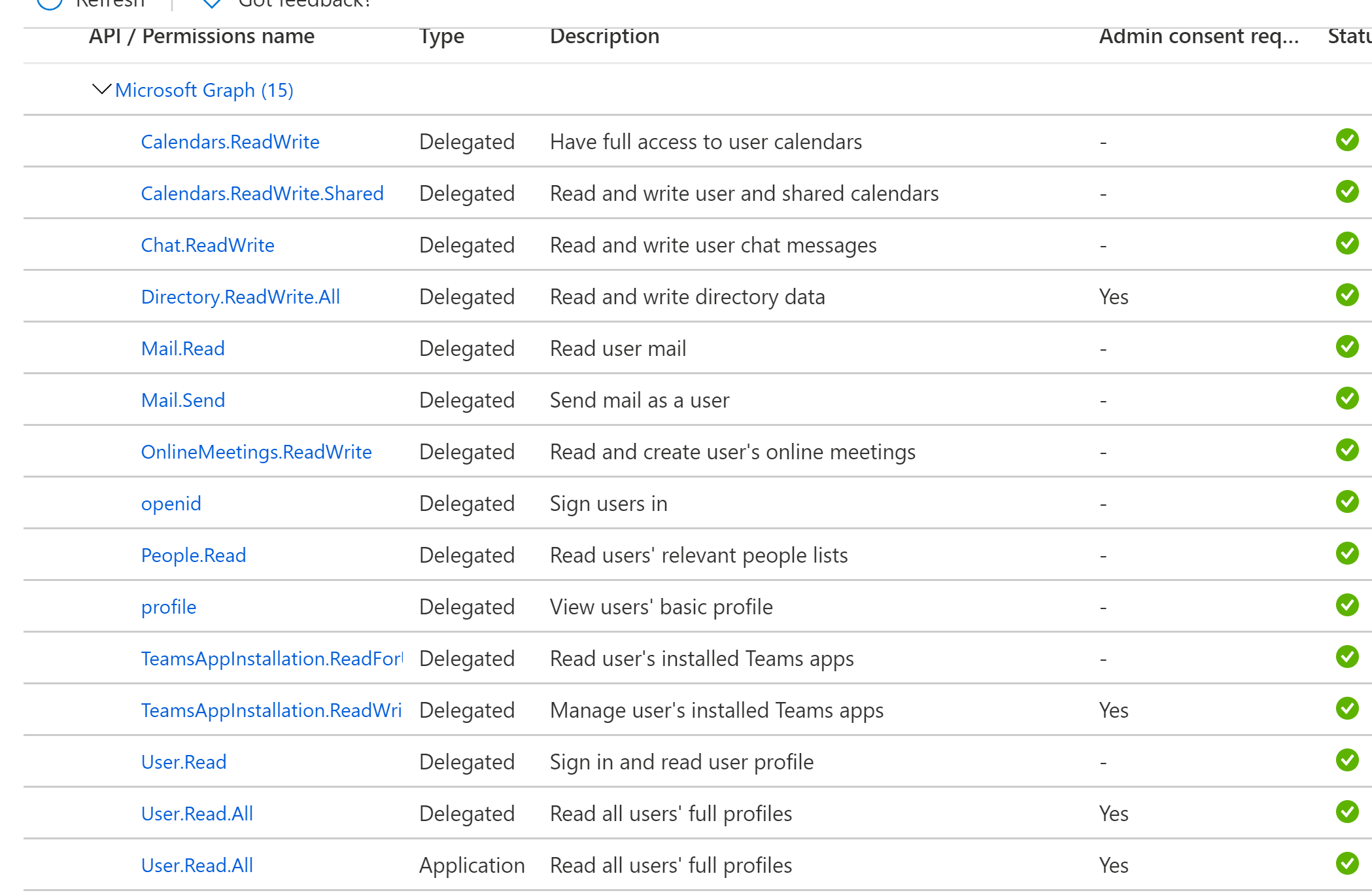Click granted status icon for Chat.ReadWrite

pos(1347,243)
